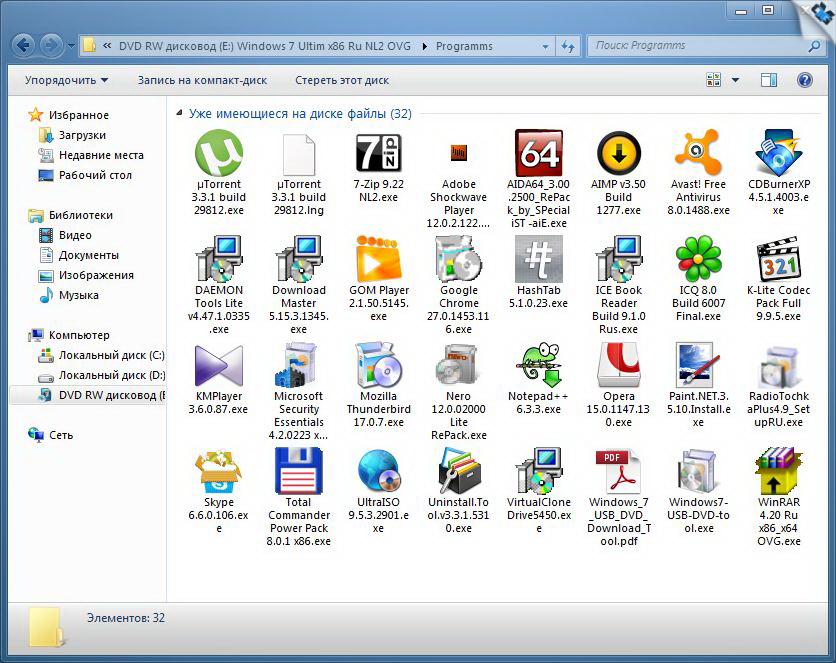This screenshot has height=663, width=836.
Task: Collapse the 'Уже имеющиеся на диске файлы' group
Action: pos(180,113)
